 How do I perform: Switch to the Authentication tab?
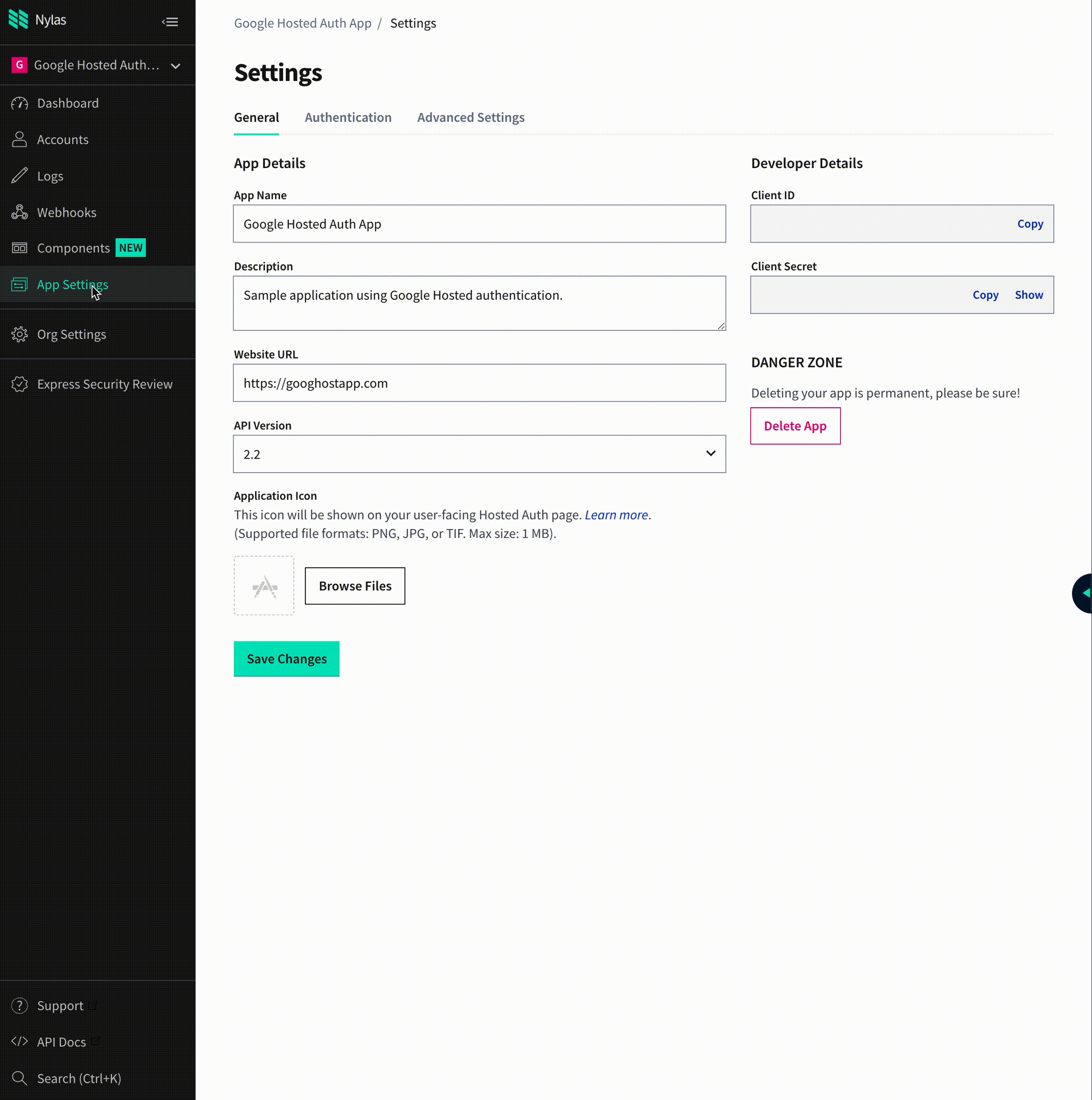tap(347, 117)
